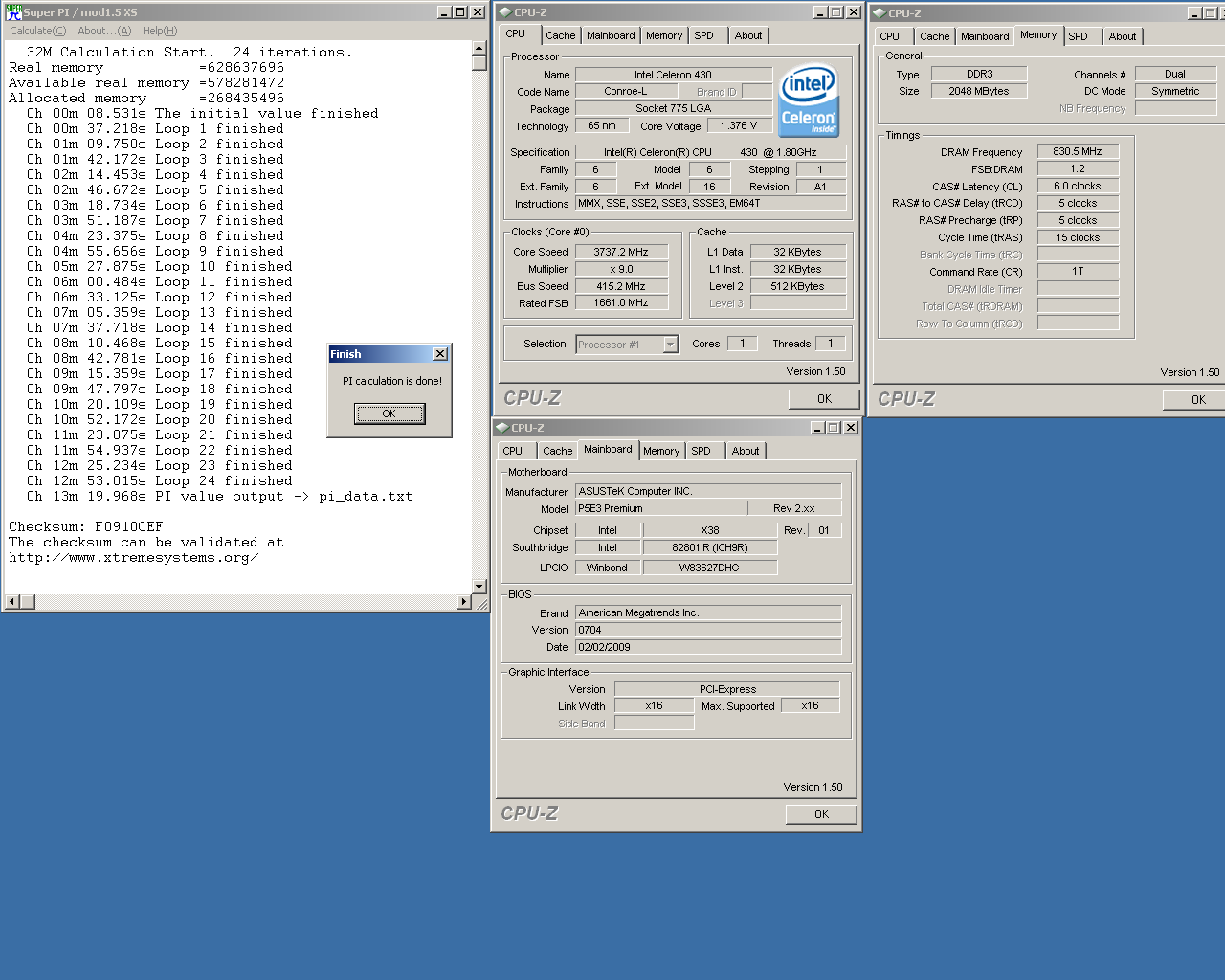This screenshot has width=1225, height=980.
Task: Click Super PI horizontal scrollbar right arrow
Action: [464, 602]
